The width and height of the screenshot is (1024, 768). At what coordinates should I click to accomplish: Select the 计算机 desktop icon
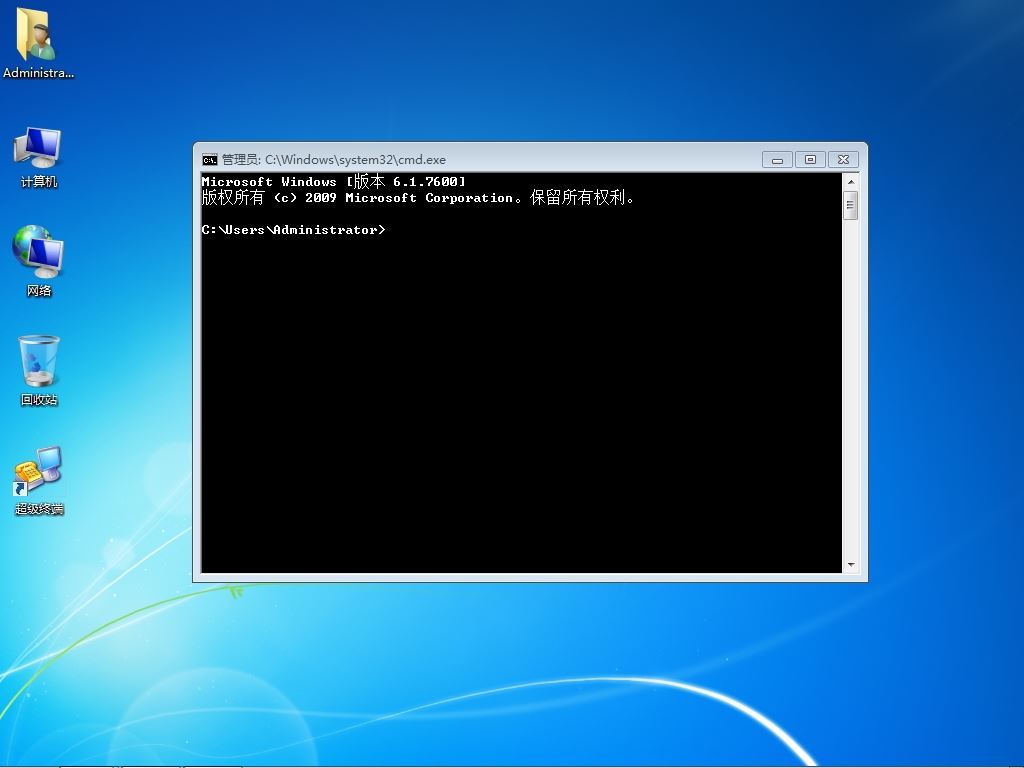tap(38, 157)
